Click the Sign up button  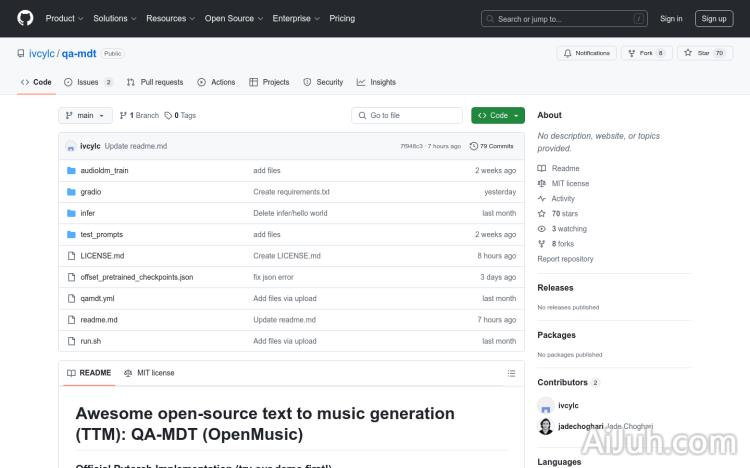(714, 19)
